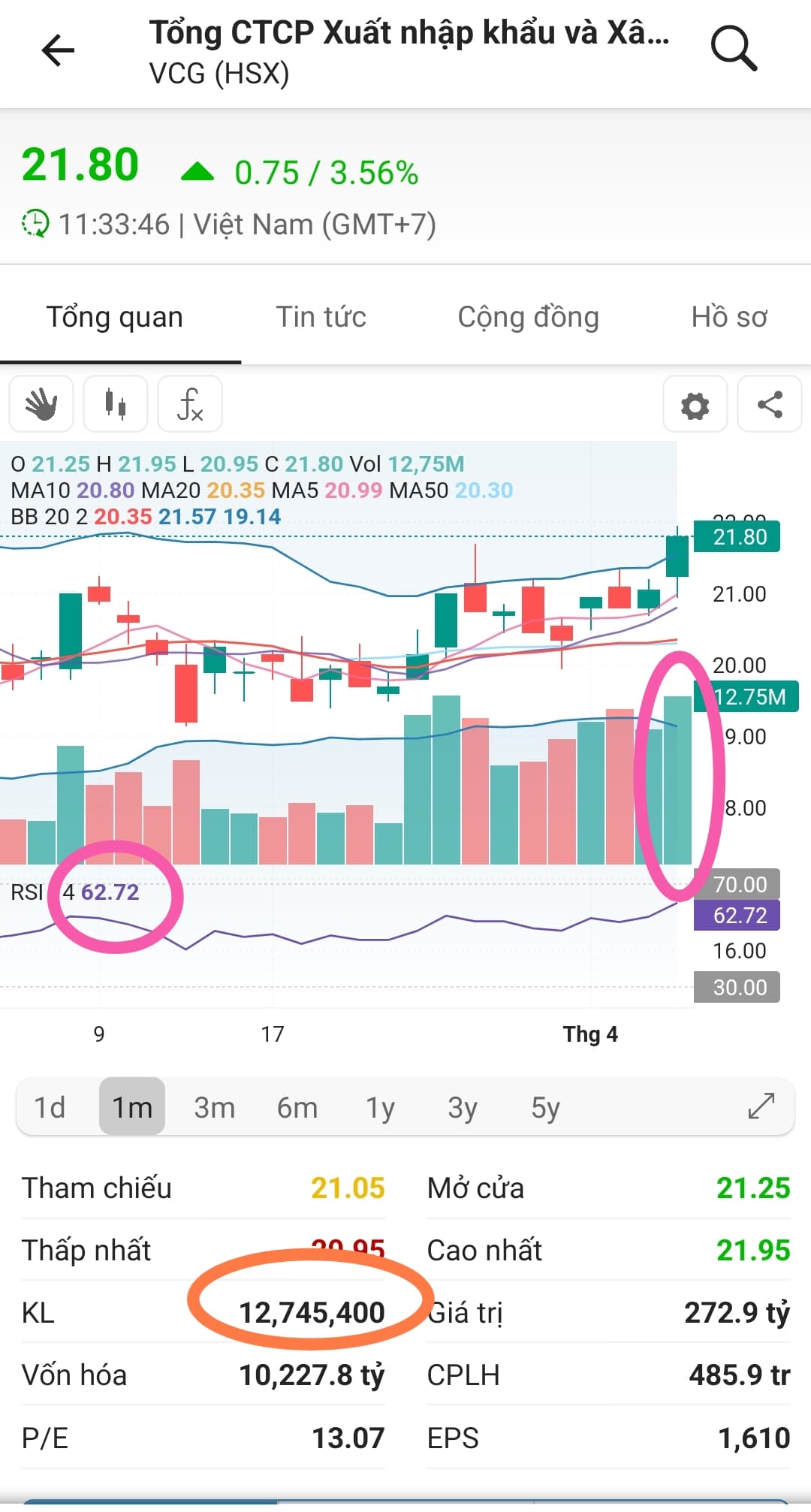Tap the clock refresh time icon
811x1512 pixels.
35,224
